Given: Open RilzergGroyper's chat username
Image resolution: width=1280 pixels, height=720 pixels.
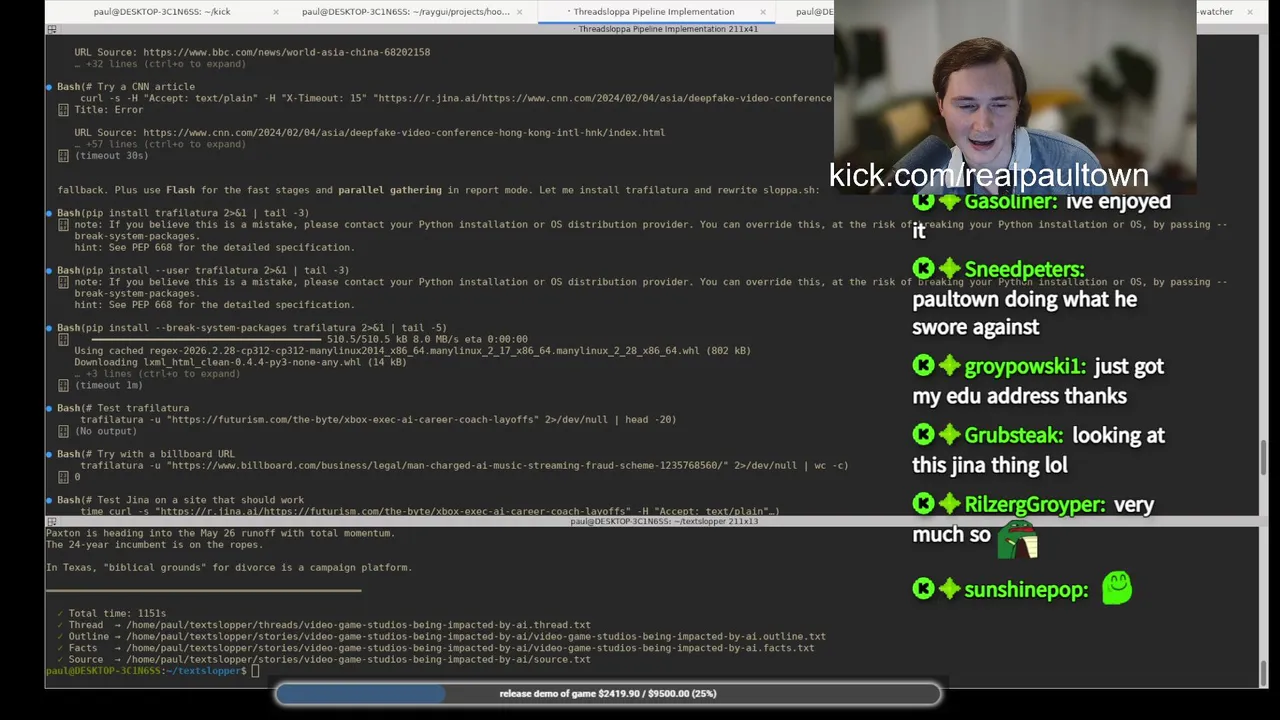Looking at the screenshot, I should [1035, 505].
